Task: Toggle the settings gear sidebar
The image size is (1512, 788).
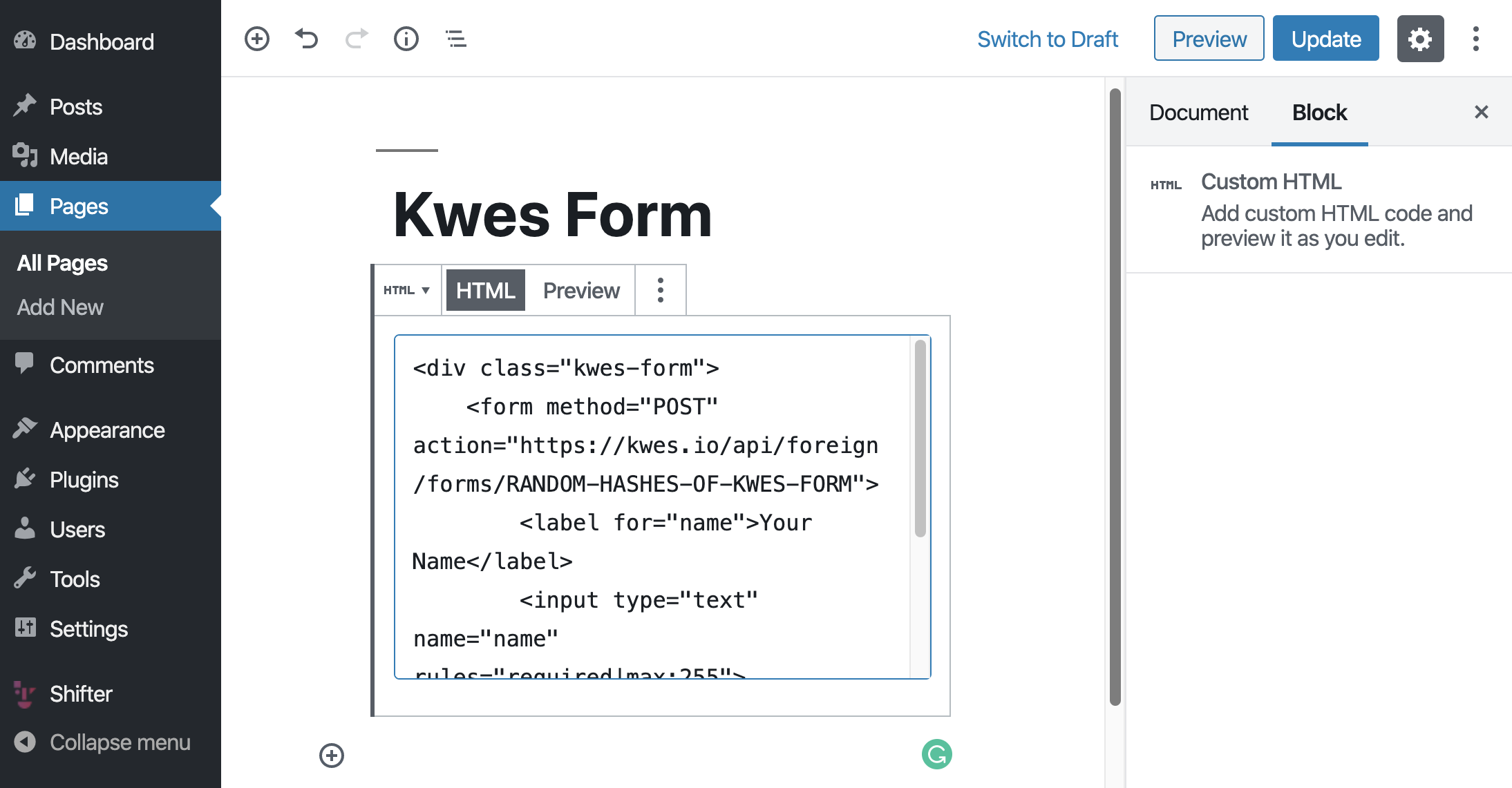Action: point(1420,39)
